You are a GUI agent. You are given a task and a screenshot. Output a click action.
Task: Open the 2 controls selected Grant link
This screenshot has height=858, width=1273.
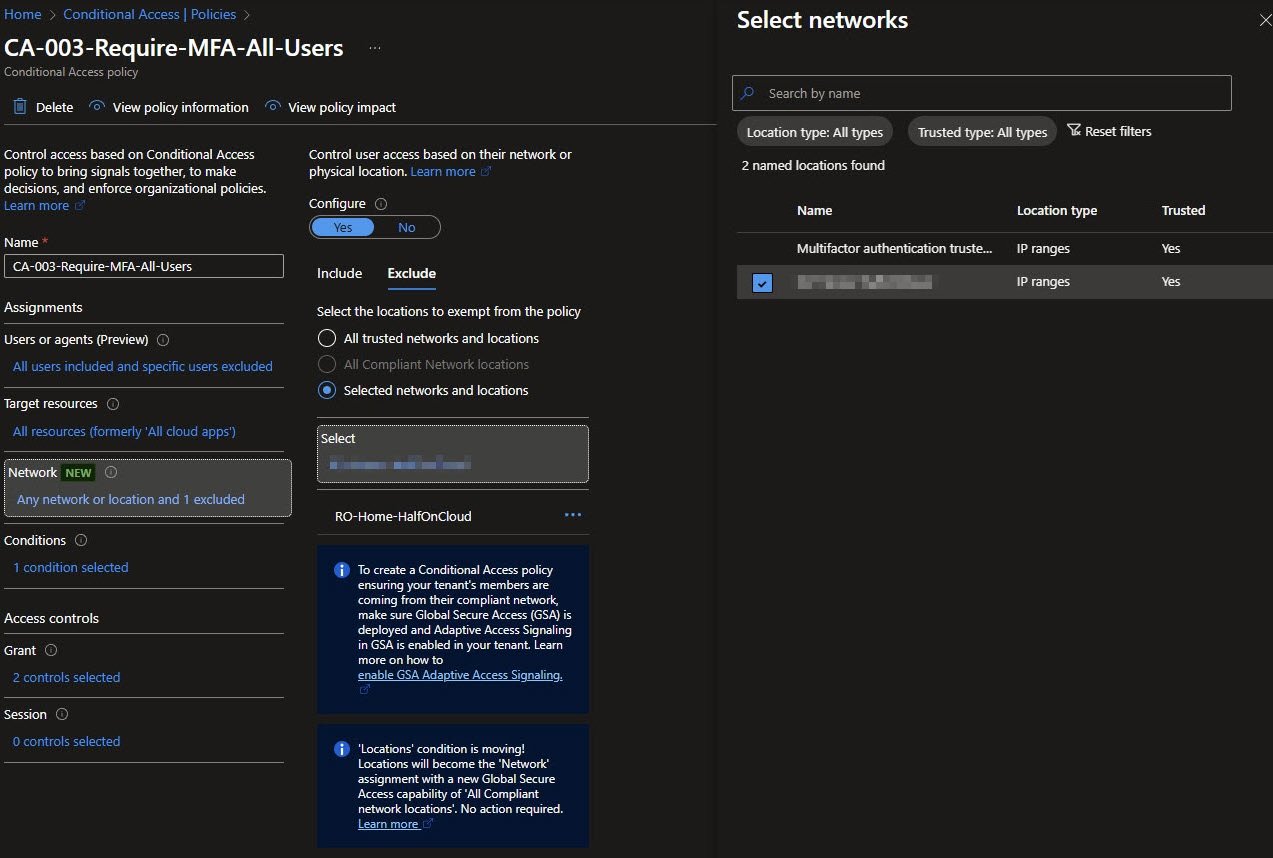click(66, 677)
